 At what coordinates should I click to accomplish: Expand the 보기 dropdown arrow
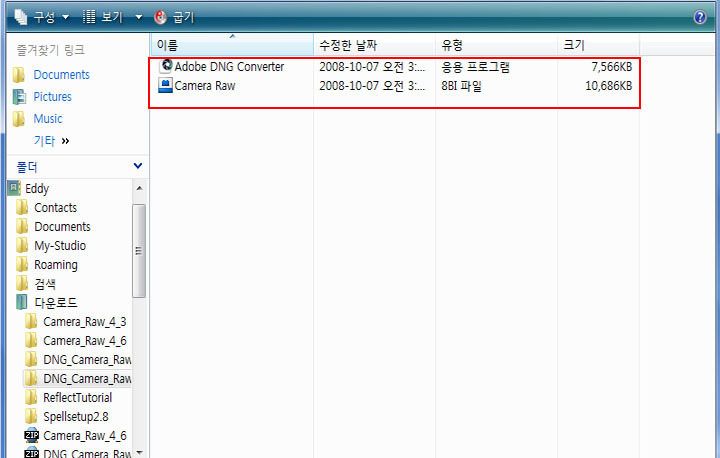coord(139,17)
